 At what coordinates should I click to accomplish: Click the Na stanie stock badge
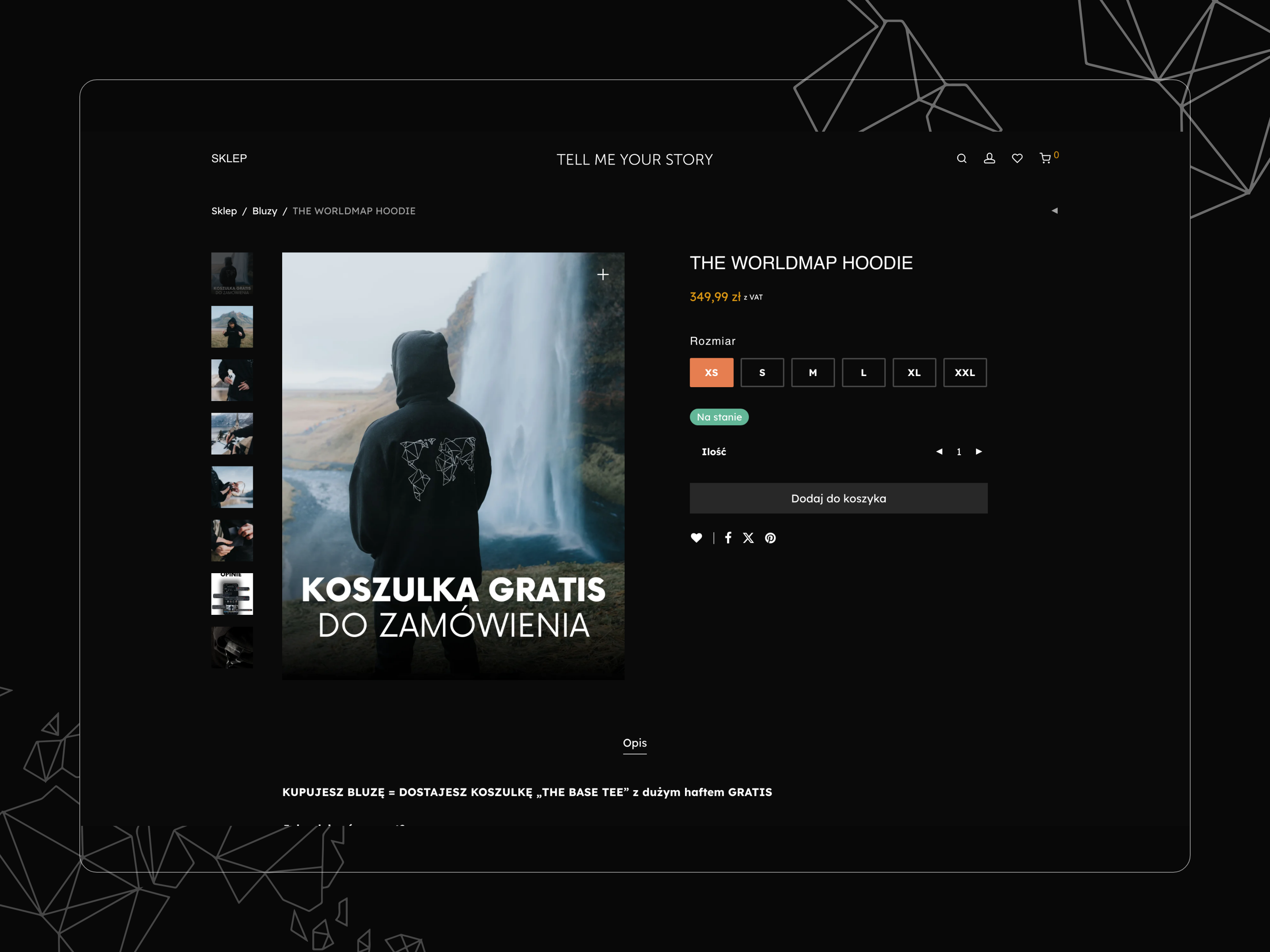coord(720,417)
